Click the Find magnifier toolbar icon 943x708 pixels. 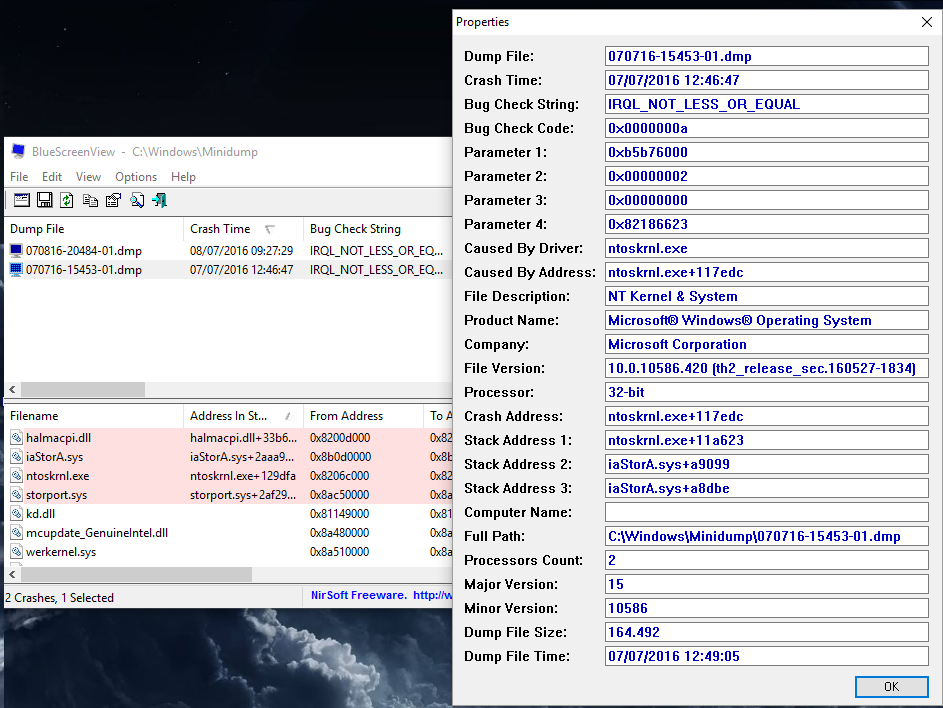pyautogui.click(x=137, y=200)
